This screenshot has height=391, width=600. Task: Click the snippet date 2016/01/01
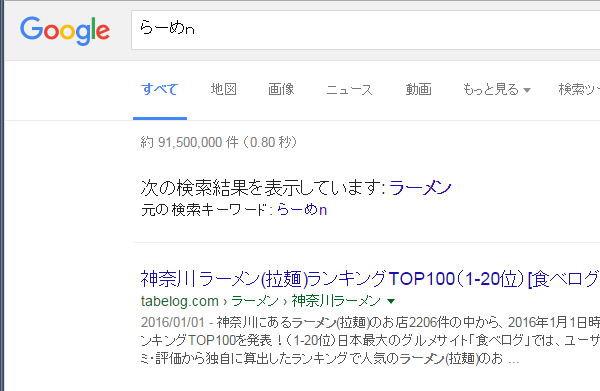click(x=173, y=322)
